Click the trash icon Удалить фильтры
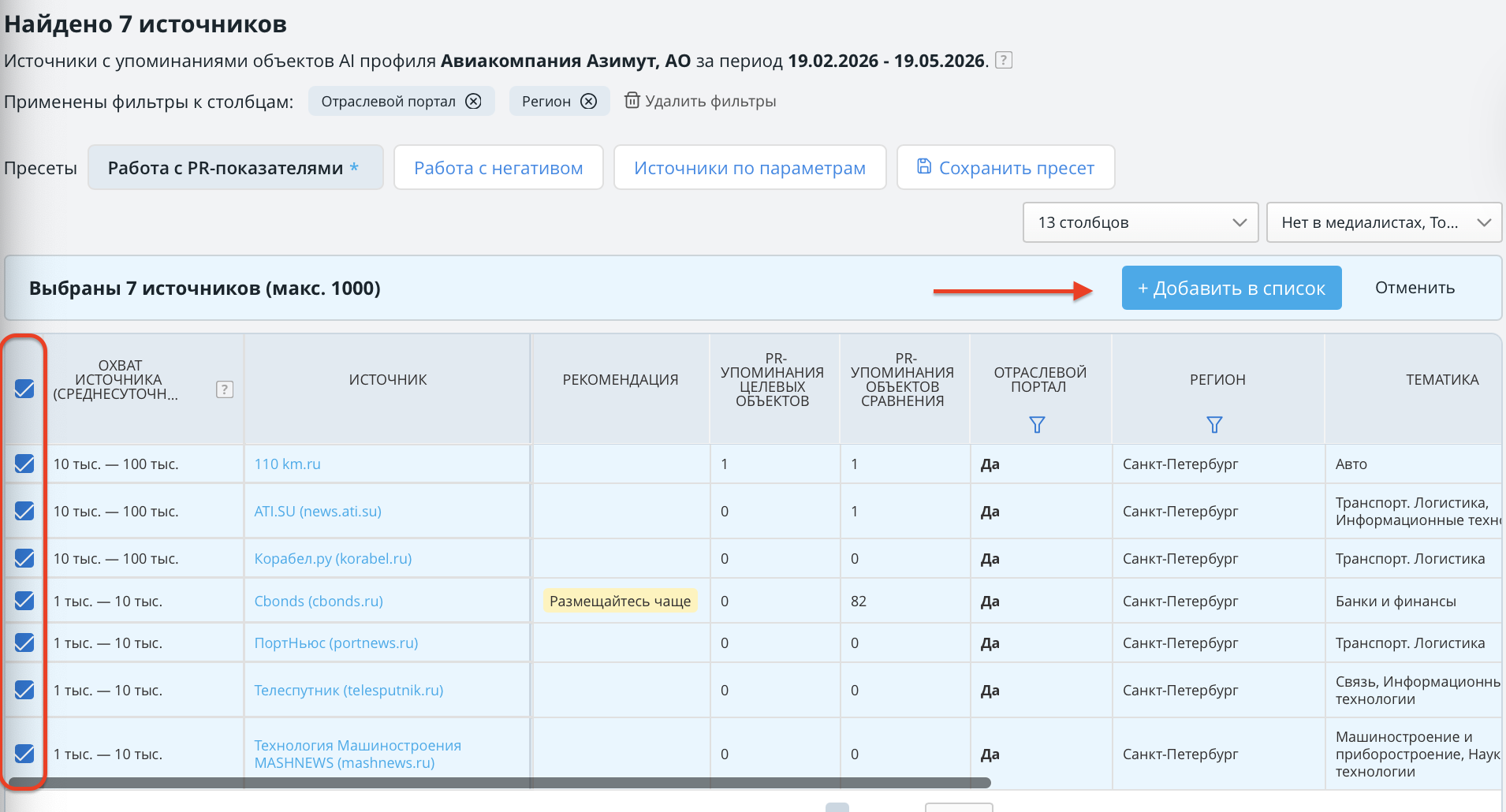The image size is (1506, 812). point(632,100)
